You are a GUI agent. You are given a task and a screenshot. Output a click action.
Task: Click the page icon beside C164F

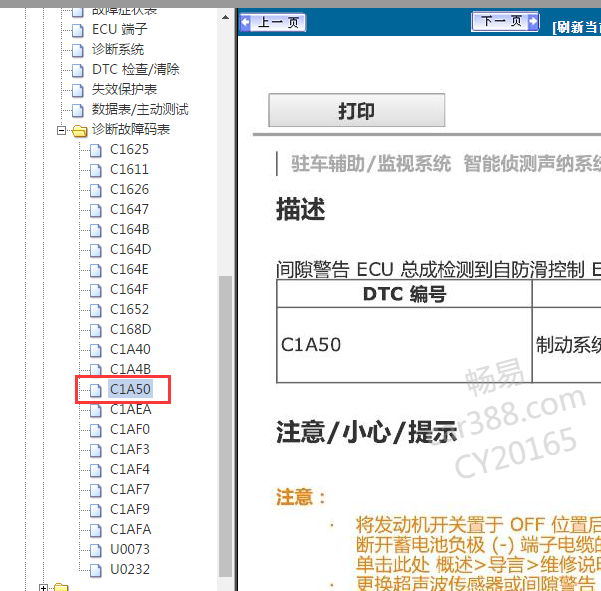(96, 290)
